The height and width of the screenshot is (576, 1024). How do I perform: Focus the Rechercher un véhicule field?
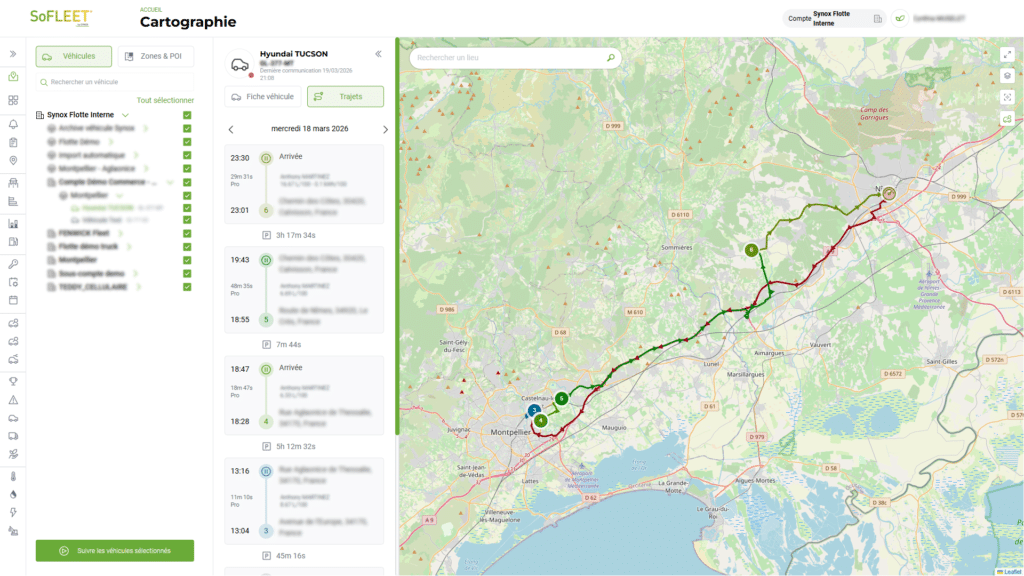115,82
